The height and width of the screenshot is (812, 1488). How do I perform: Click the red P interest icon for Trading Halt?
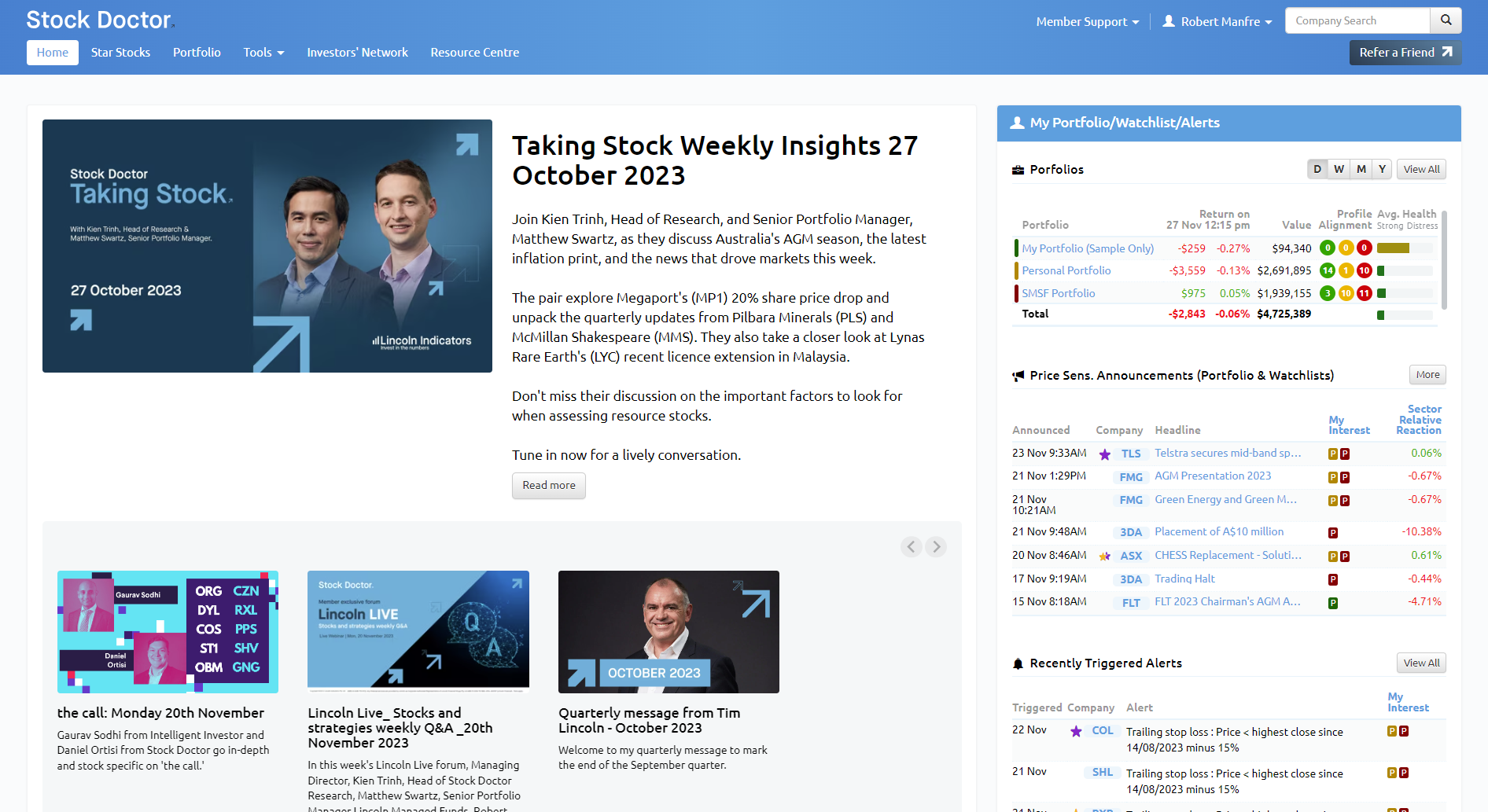(x=1333, y=579)
